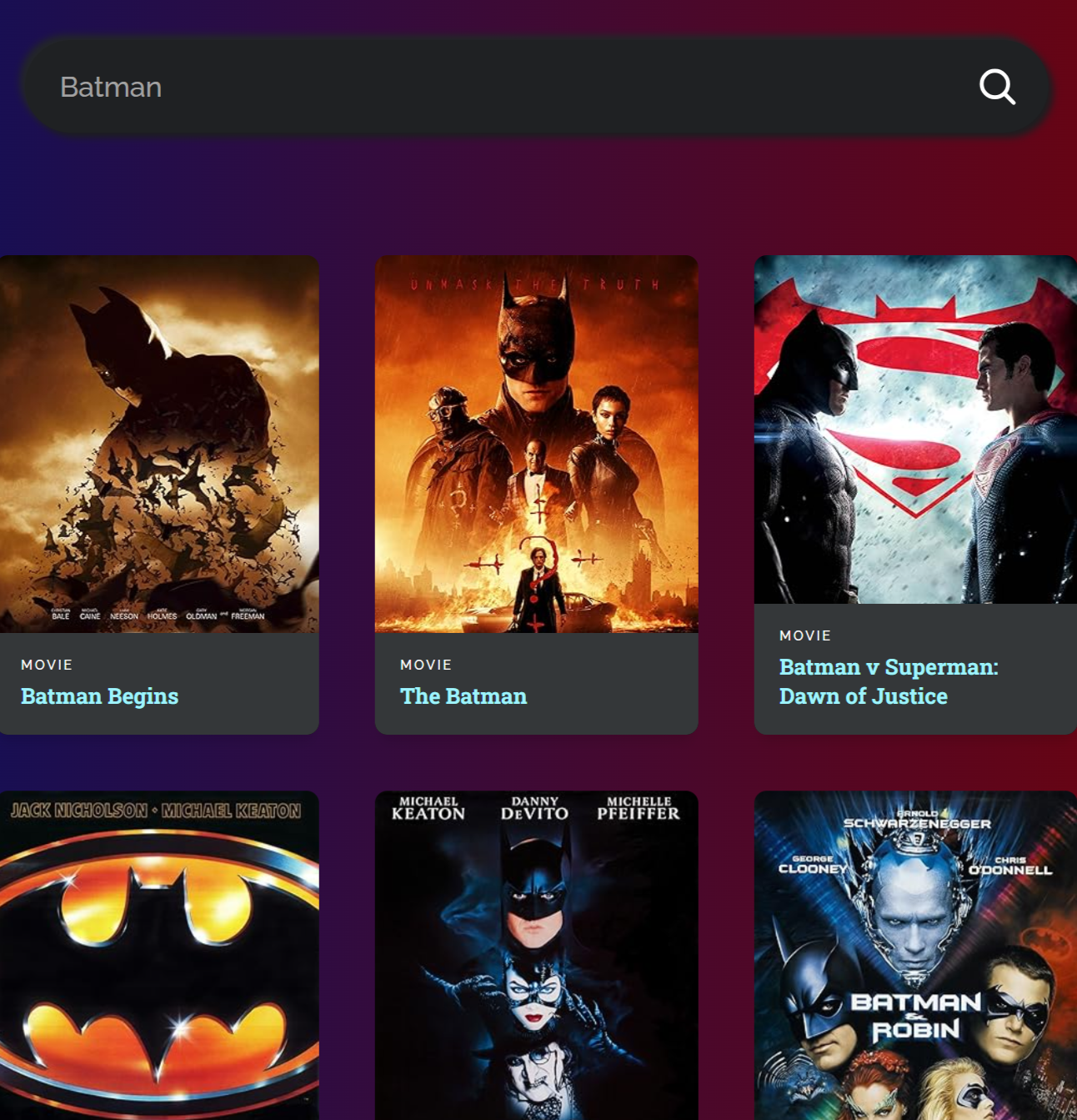Click Batman v Superman: Dawn of Justice title
This screenshot has height=1120, width=1077.
coord(889,681)
